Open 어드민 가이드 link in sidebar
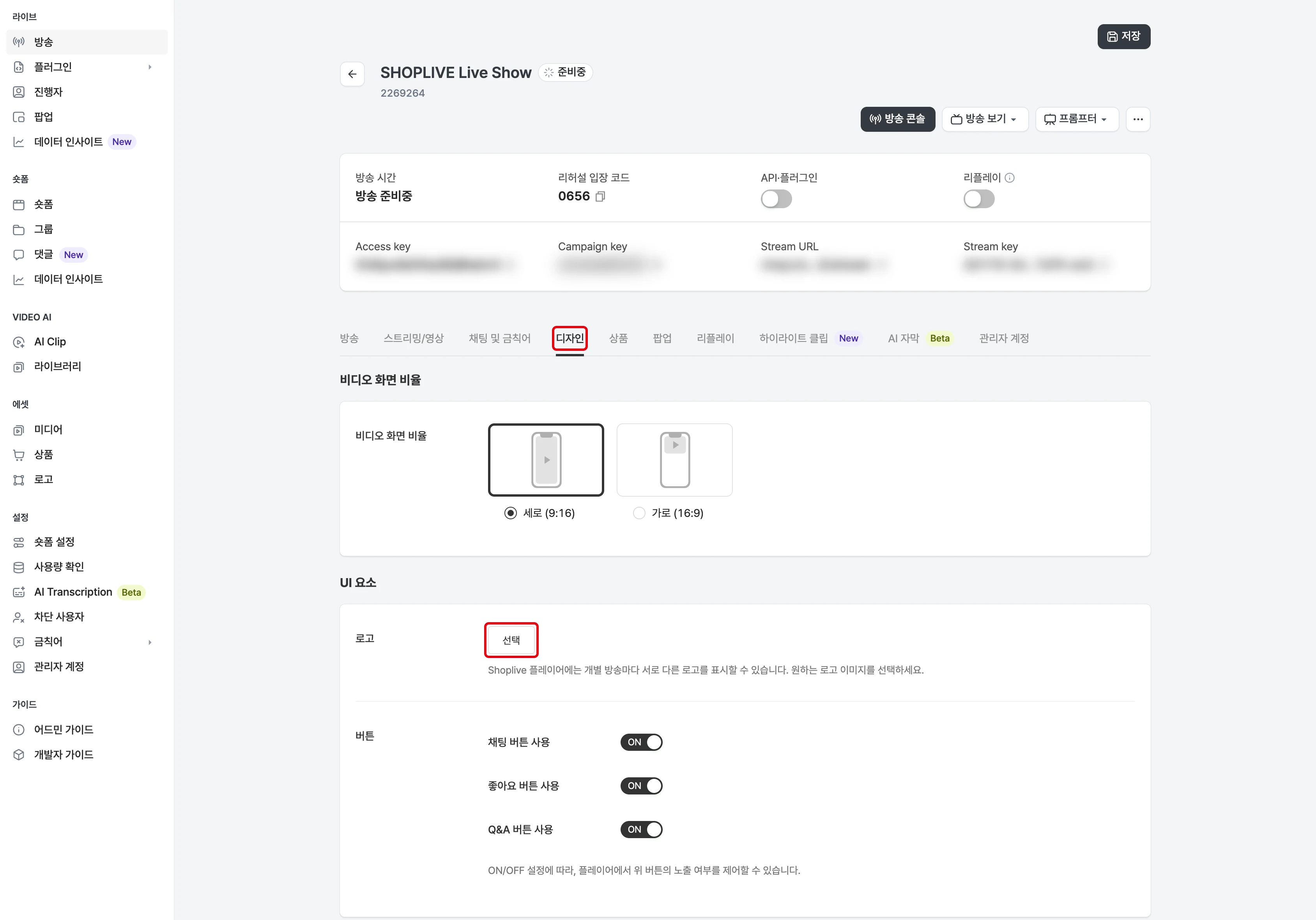 point(64,730)
